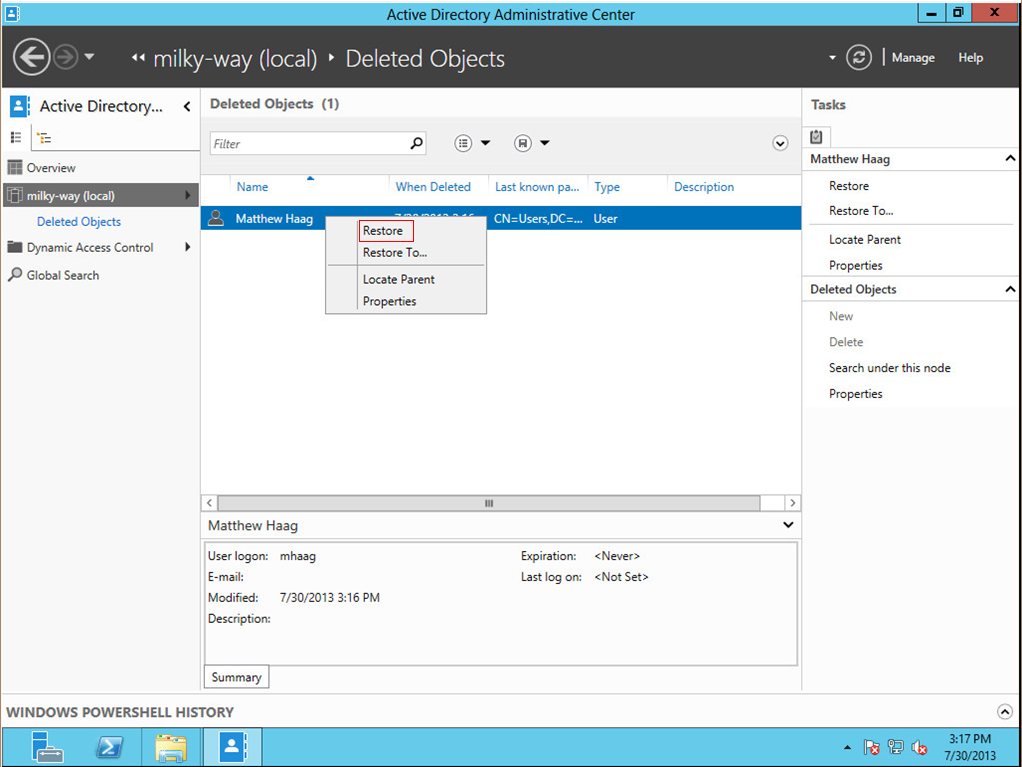Expand the milky-way (local) arrow

click(188, 195)
